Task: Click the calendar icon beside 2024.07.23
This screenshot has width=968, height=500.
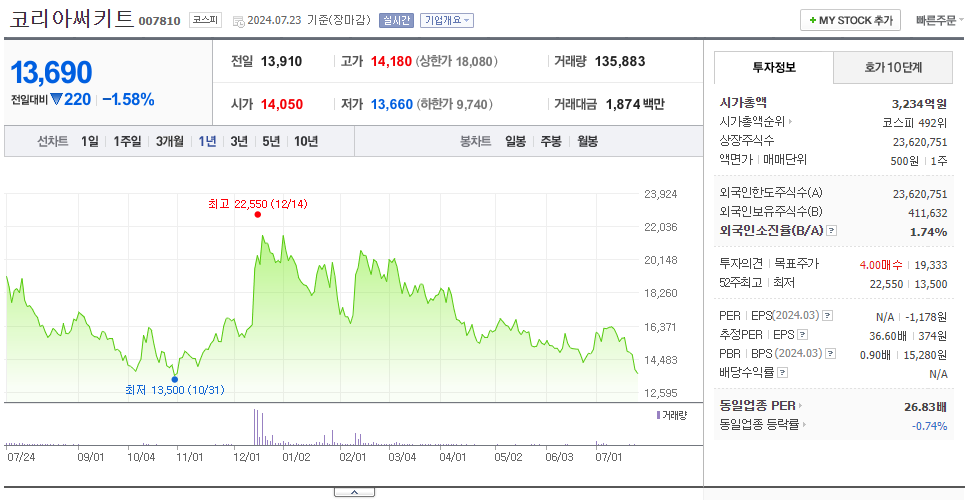Action: [x=238, y=21]
